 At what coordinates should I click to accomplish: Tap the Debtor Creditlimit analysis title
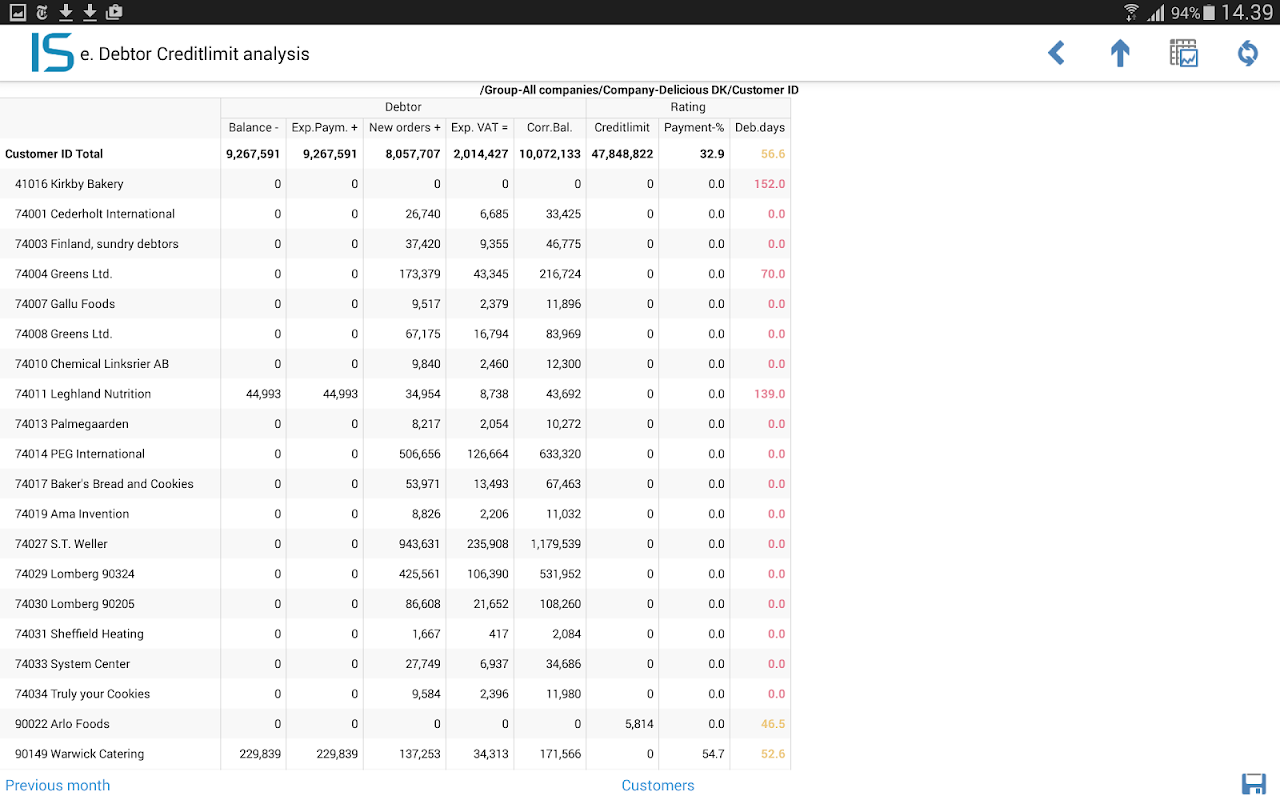point(195,54)
